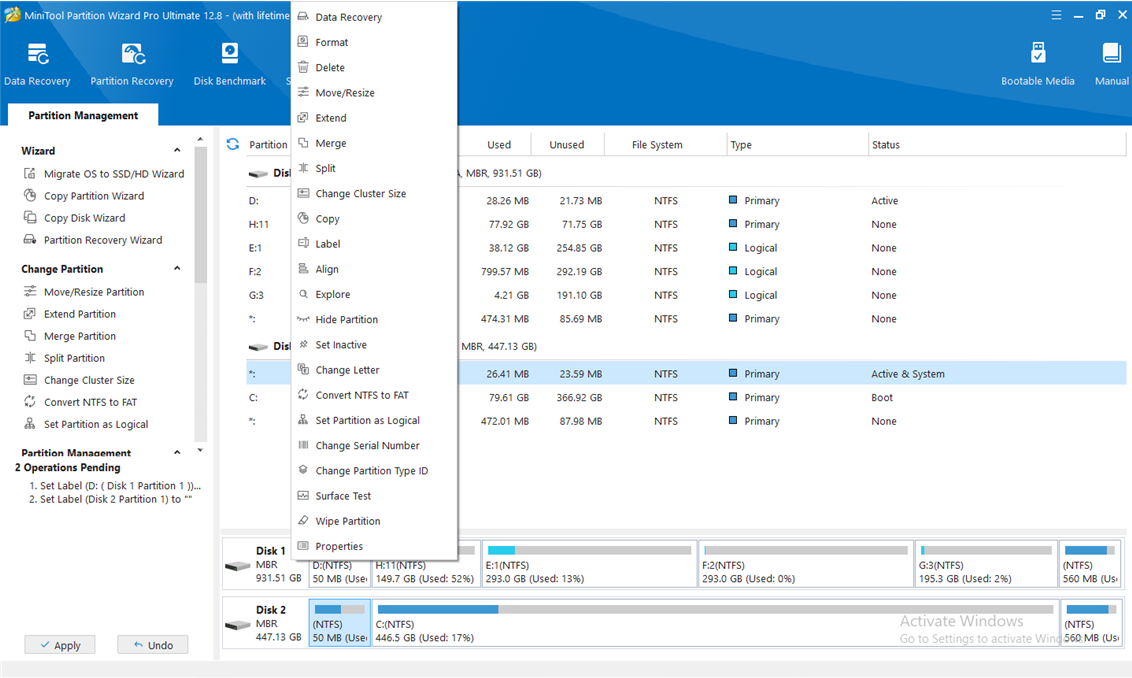This screenshot has height=678, width=1132.
Task: Select Move/Resize Partition in the sidebar
Action: click(x=84, y=292)
